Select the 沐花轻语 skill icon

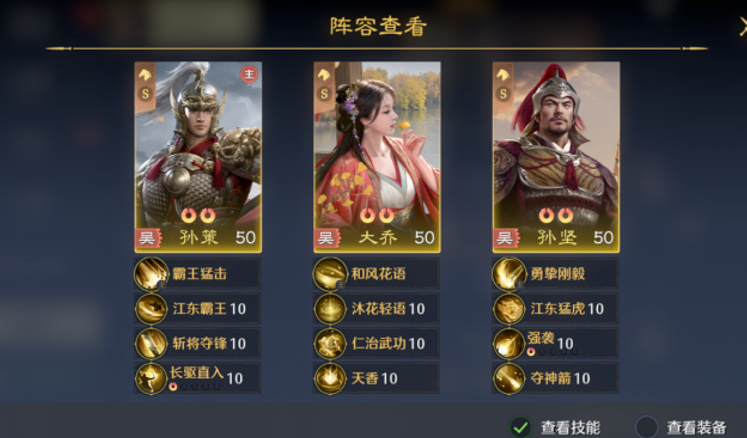point(330,309)
